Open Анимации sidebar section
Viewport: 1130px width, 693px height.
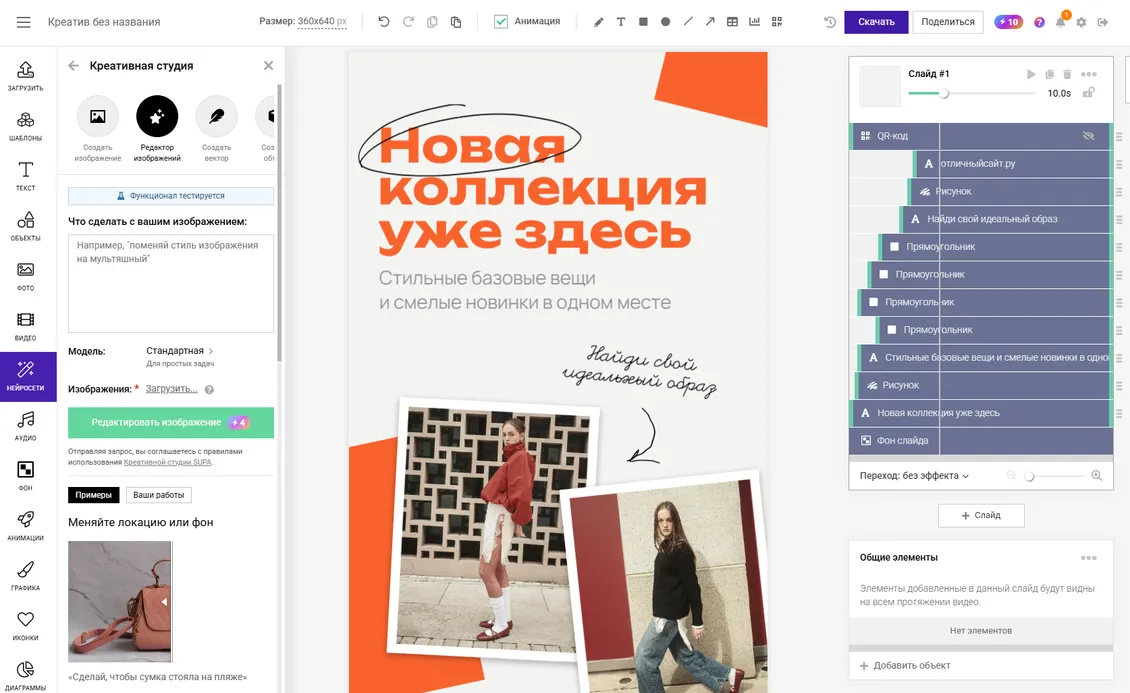[25, 527]
